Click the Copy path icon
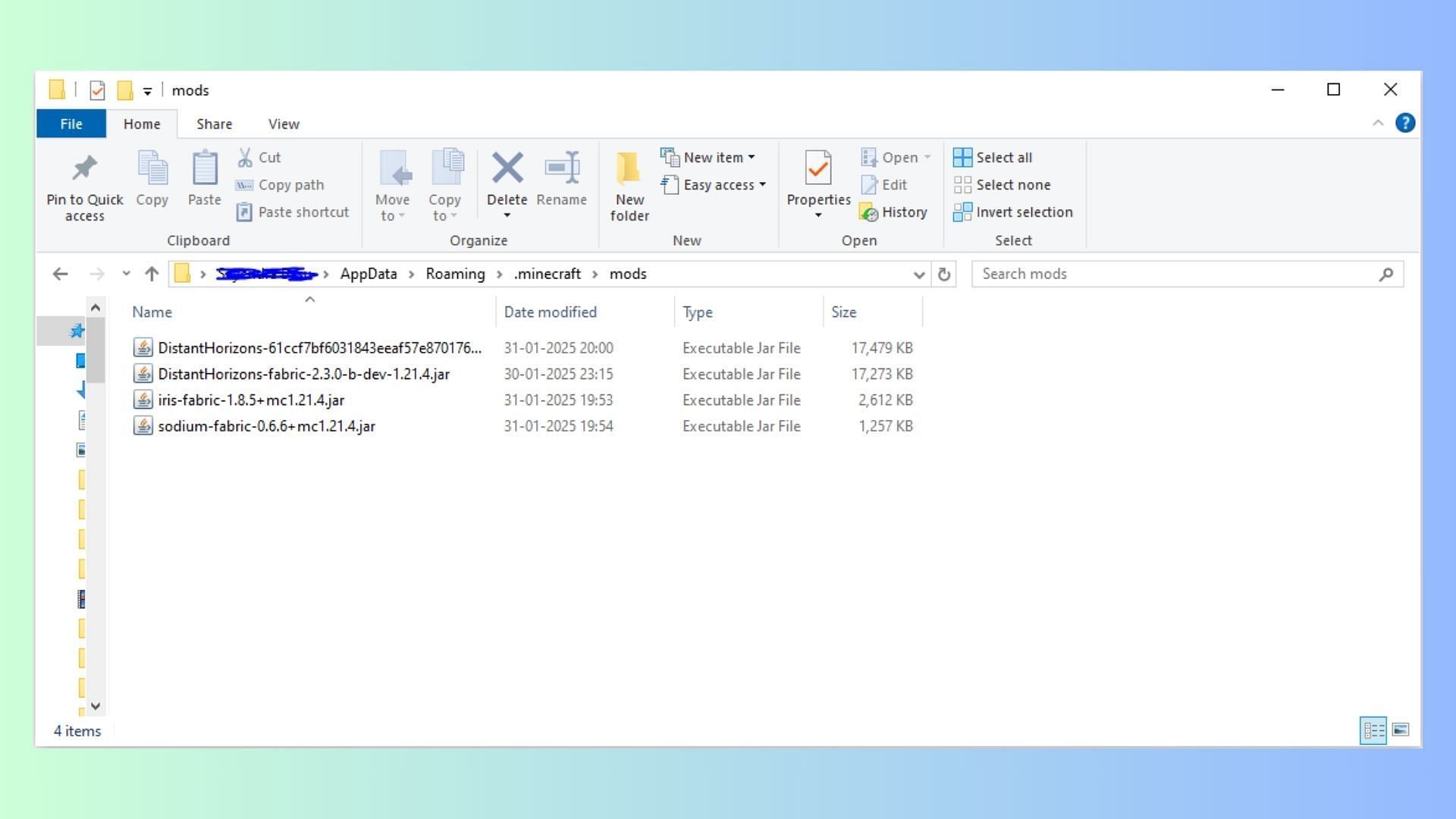Screen dimensions: 1456x819 click(x=244, y=184)
